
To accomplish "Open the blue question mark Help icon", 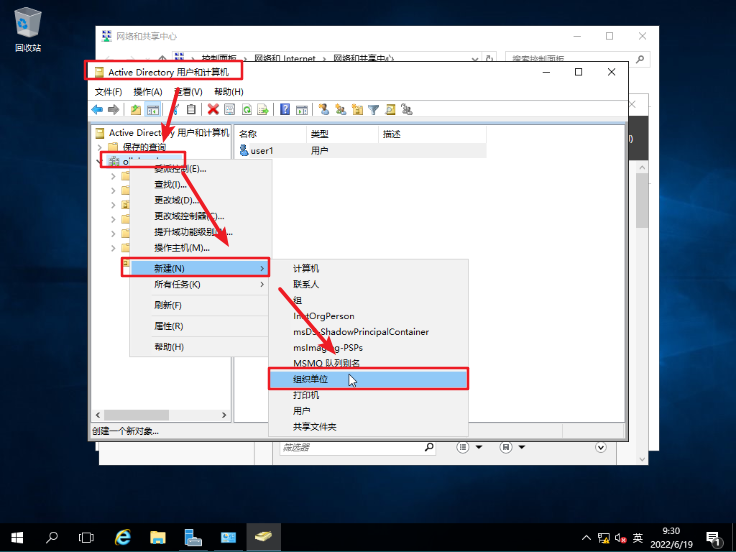I will point(285,109).
